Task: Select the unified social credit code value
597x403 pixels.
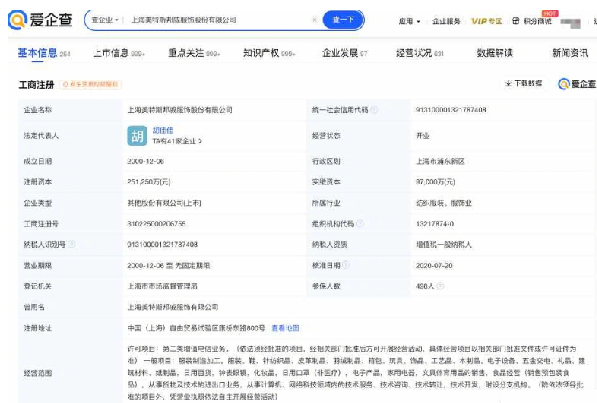Action: pyautogui.click(x=451, y=110)
